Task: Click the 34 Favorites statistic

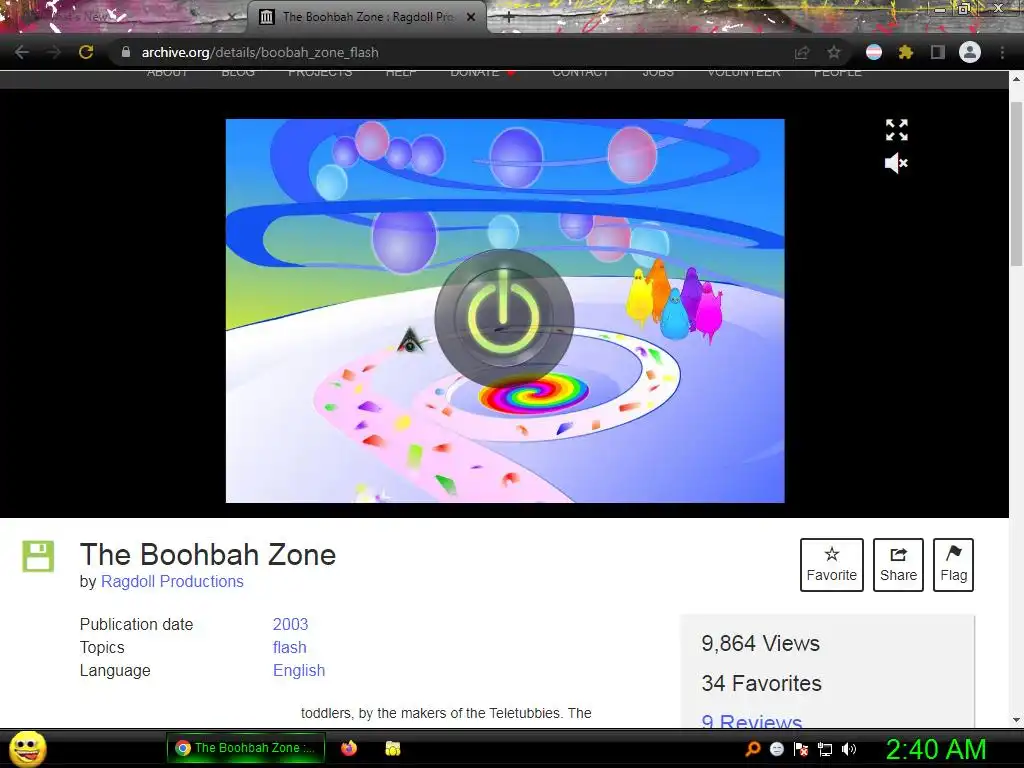Action: coord(761,683)
